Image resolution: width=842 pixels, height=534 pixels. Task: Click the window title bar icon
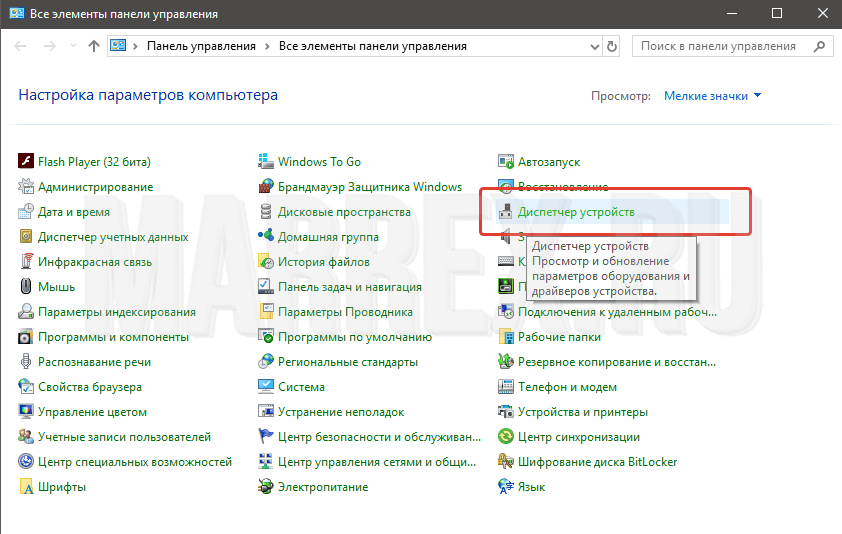pos(17,13)
